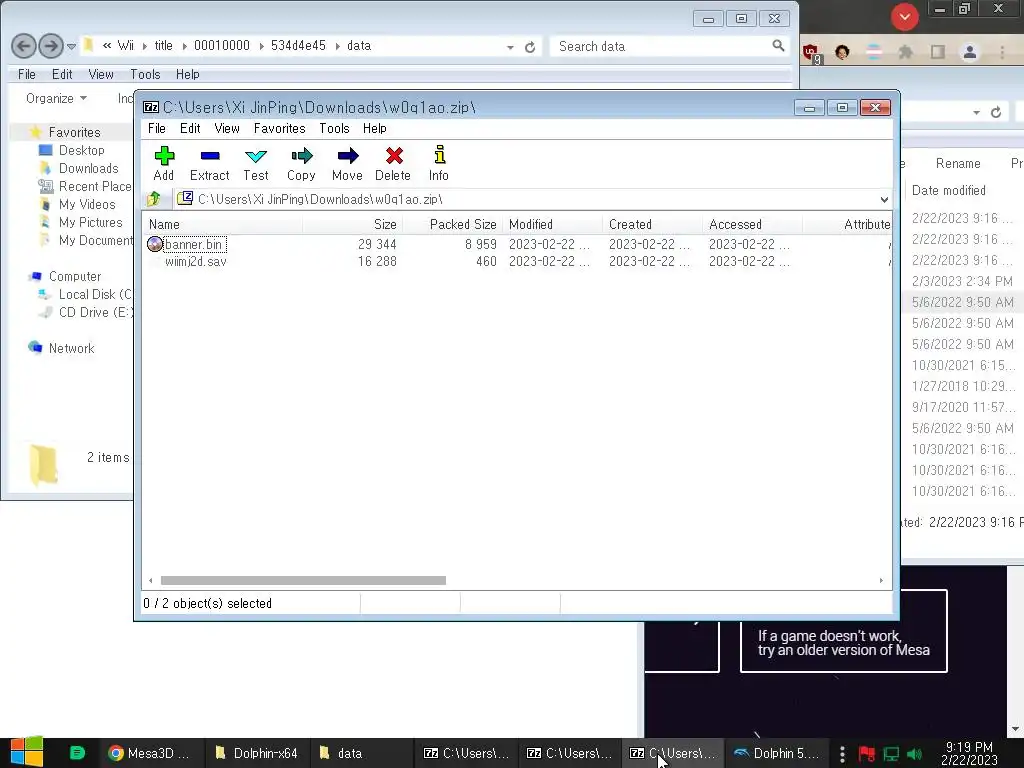The width and height of the screenshot is (1024, 768).
Task: Click the title breadcrumb in Explorer
Action: point(163,46)
